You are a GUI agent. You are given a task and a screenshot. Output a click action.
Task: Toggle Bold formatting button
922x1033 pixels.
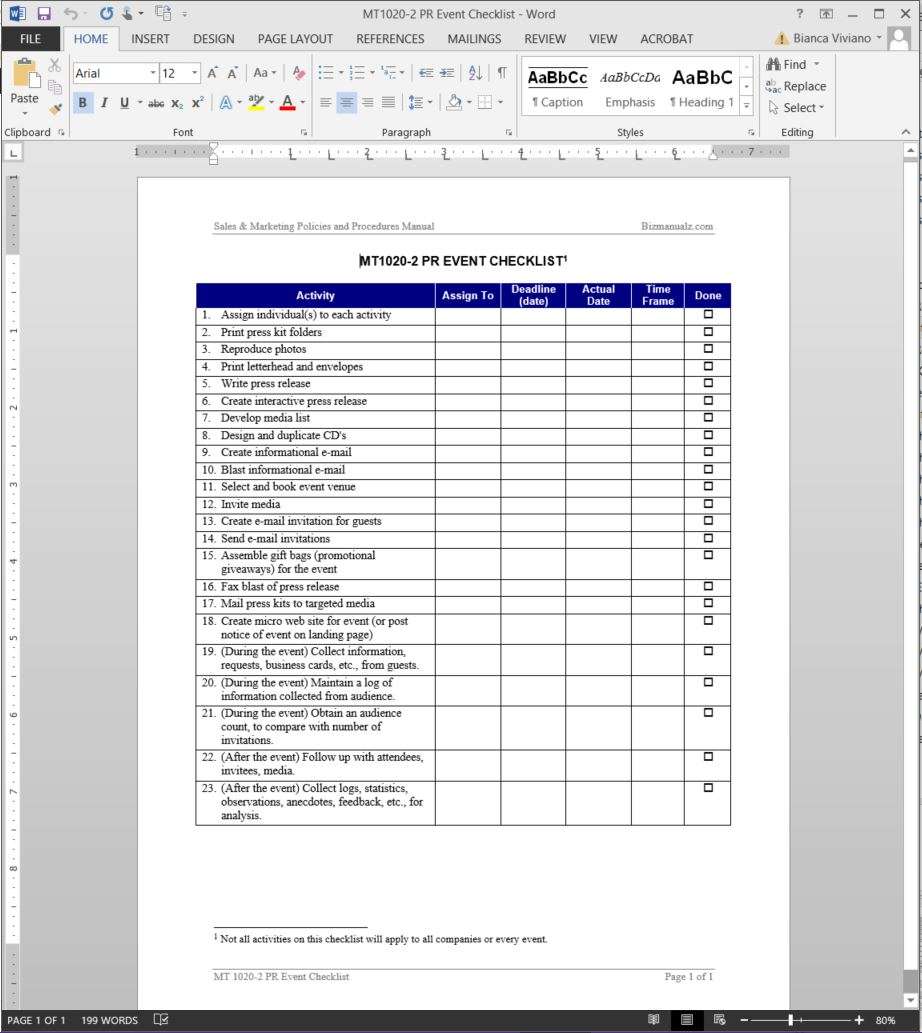pyautogui.click(x=83, y=103)
